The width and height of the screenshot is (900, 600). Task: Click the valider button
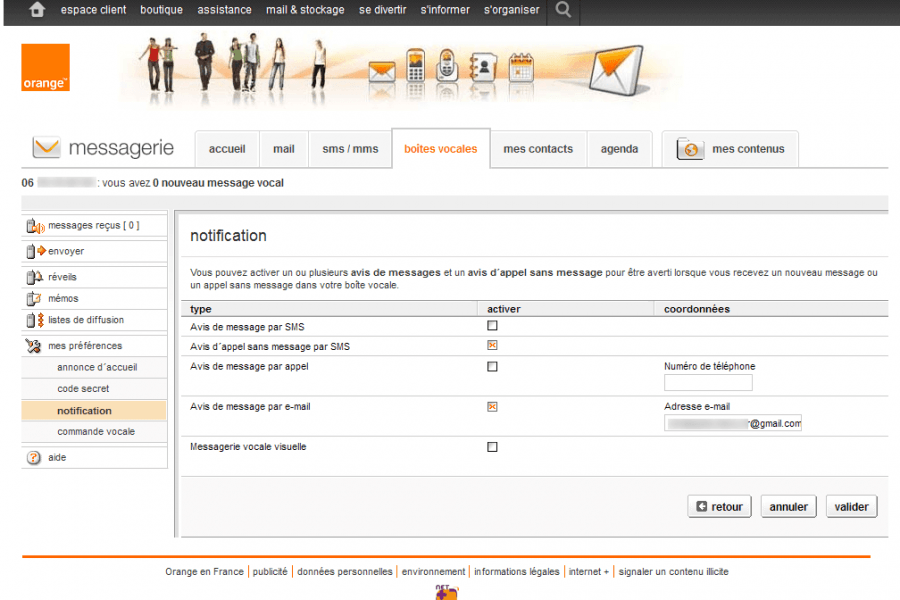coord(851,507)
